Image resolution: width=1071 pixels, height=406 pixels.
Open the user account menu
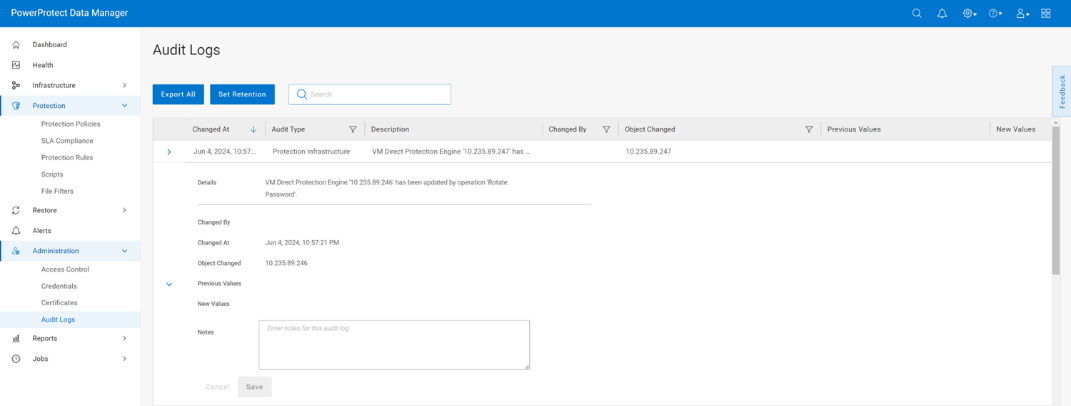point(1021,13)
